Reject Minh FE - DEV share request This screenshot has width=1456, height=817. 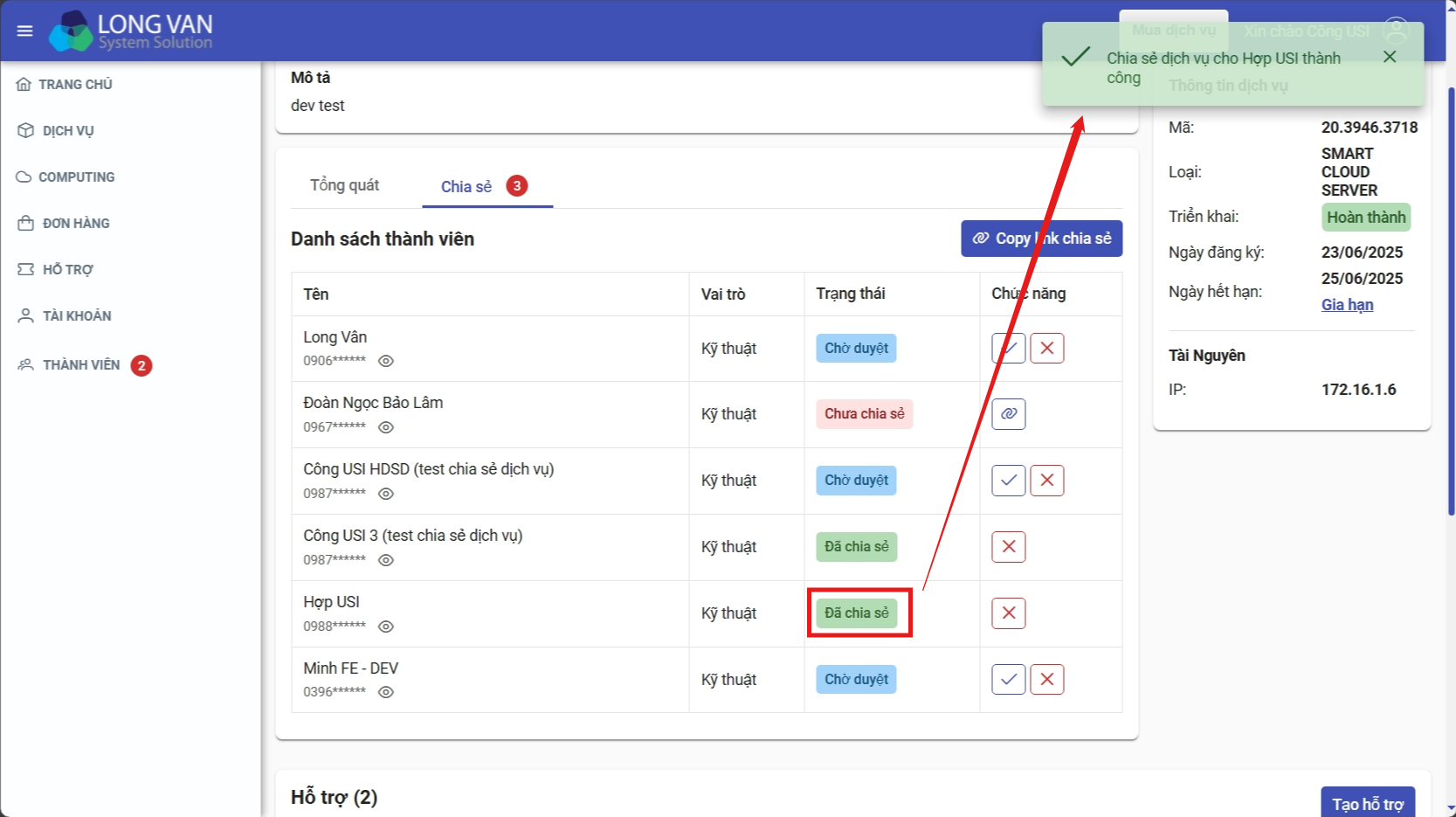point(1046,679)
